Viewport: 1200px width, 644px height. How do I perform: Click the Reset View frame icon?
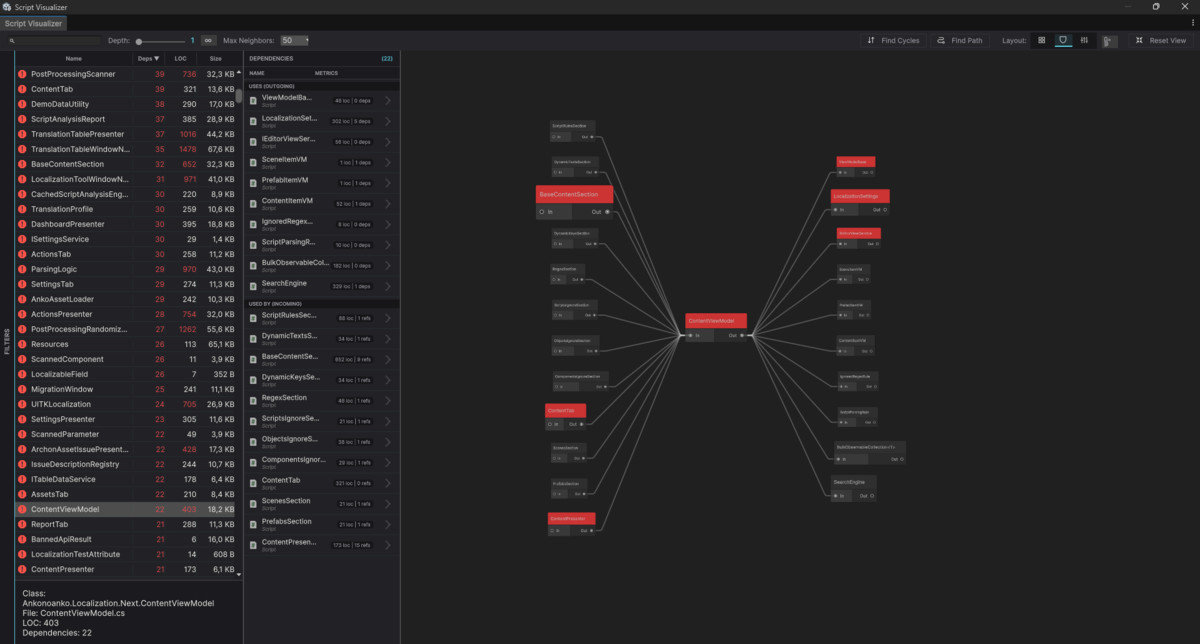[1139, 40]
